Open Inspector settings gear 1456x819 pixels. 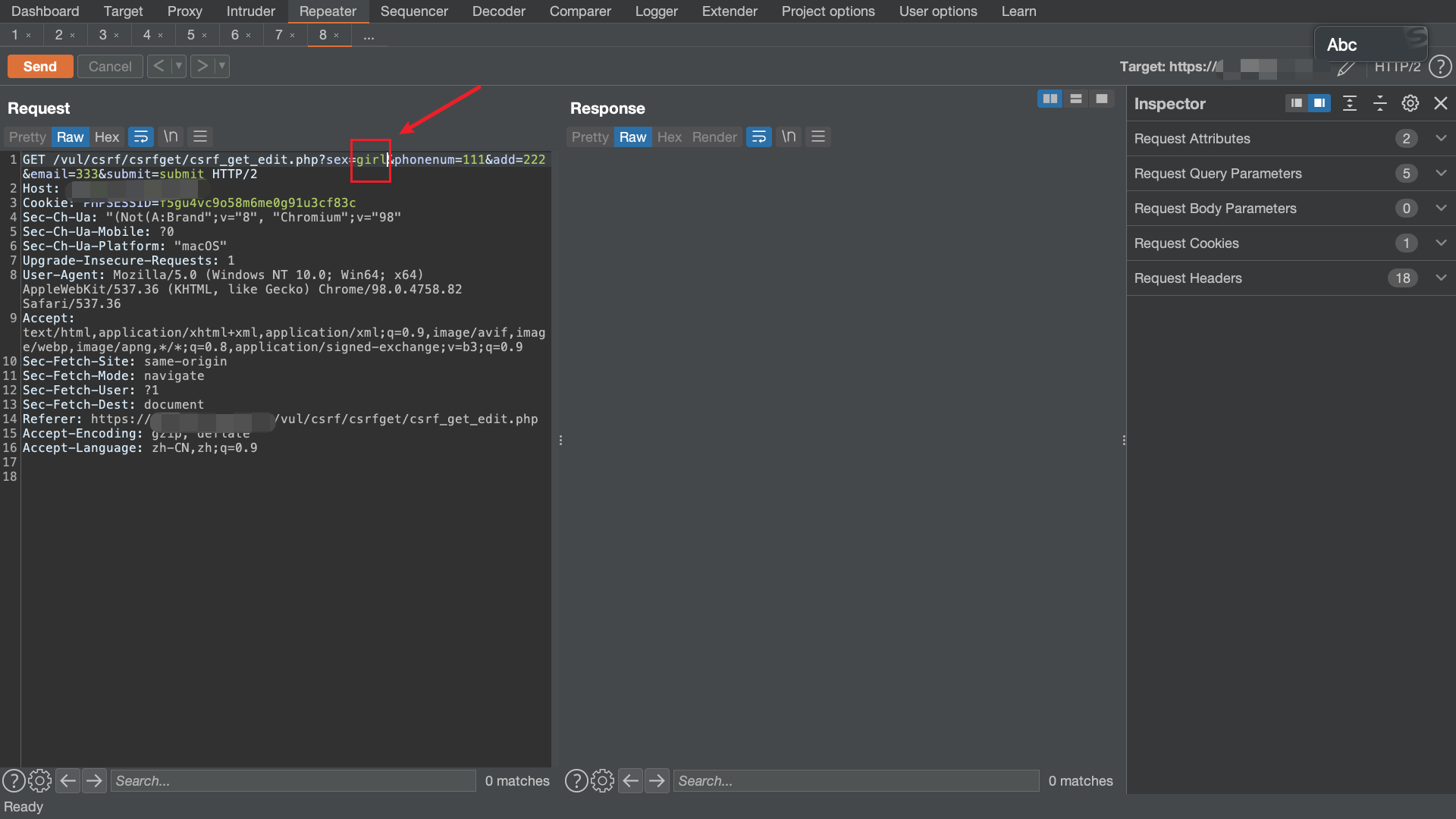coord(1410,103)
